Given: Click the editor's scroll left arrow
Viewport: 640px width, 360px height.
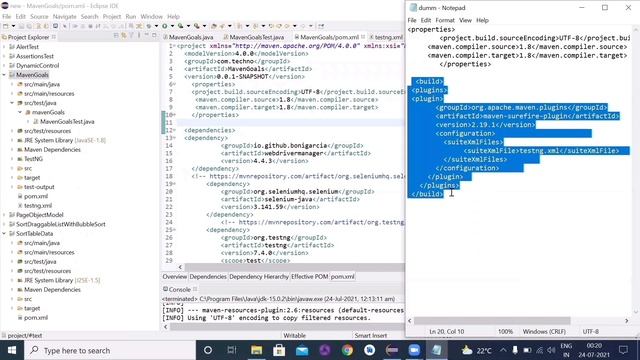Looking at the screenshot, I should point(180,267).
